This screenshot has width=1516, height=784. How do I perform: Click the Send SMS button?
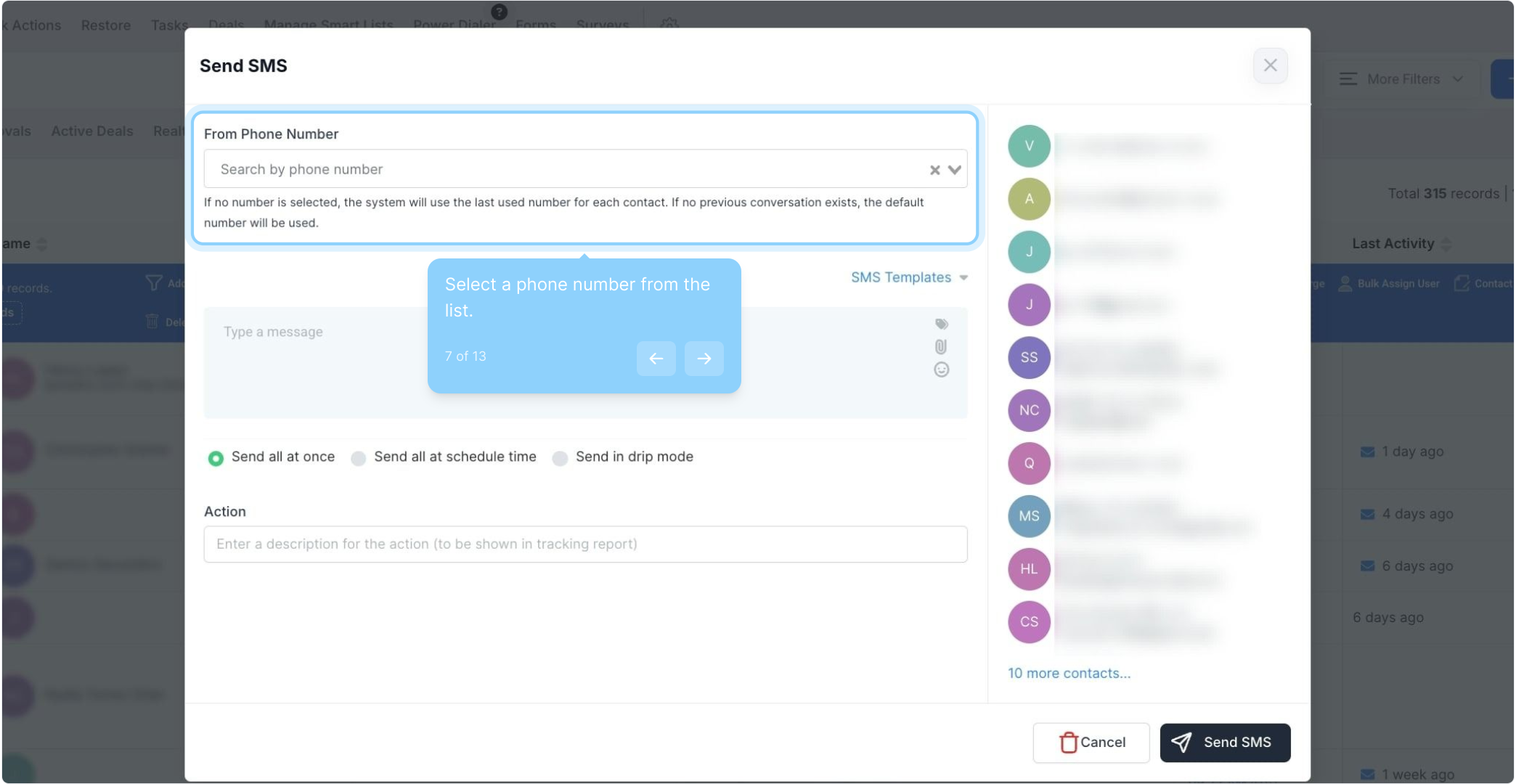click(x=1224, y=743)
